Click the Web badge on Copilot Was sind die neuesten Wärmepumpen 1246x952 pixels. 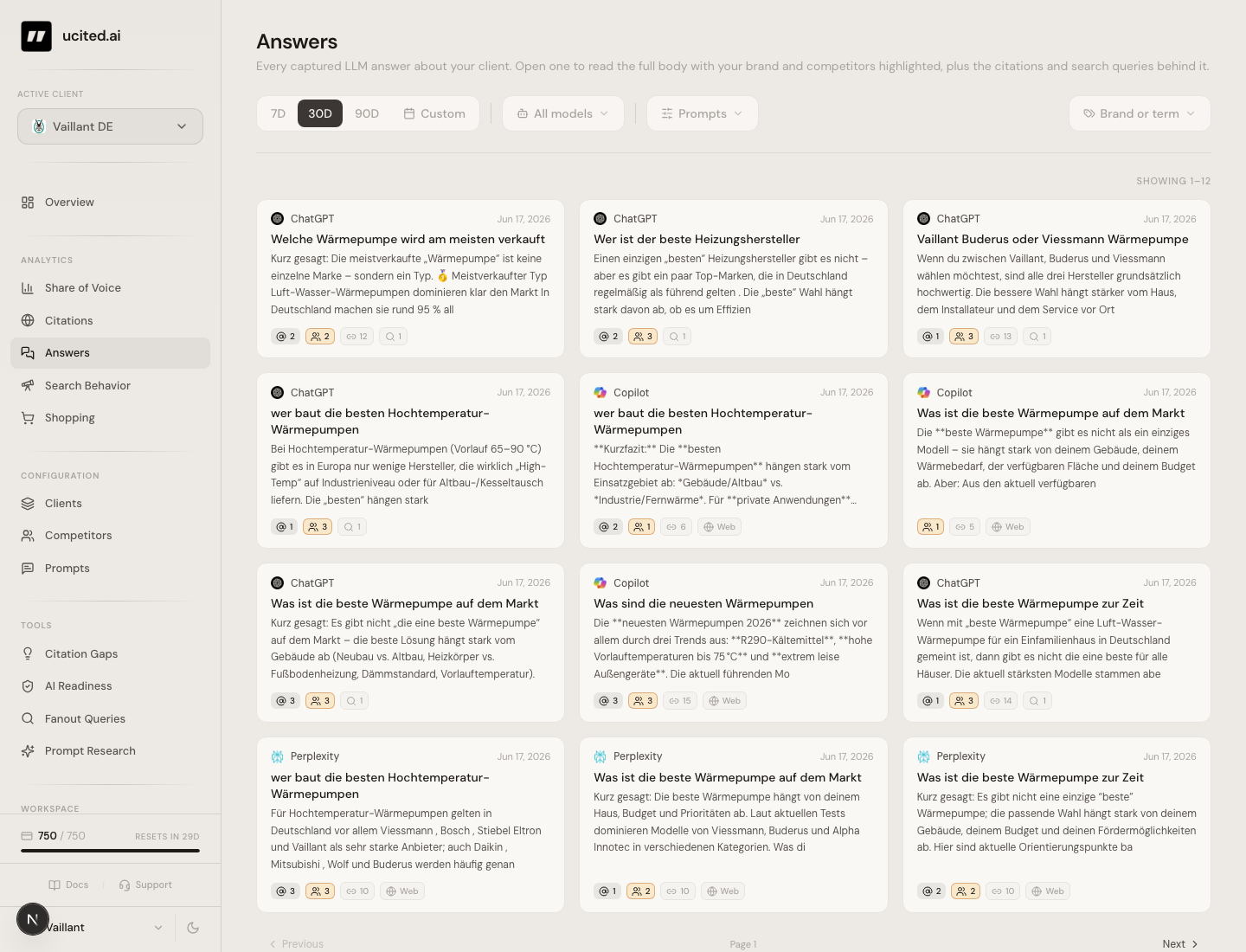coord(725,701)
